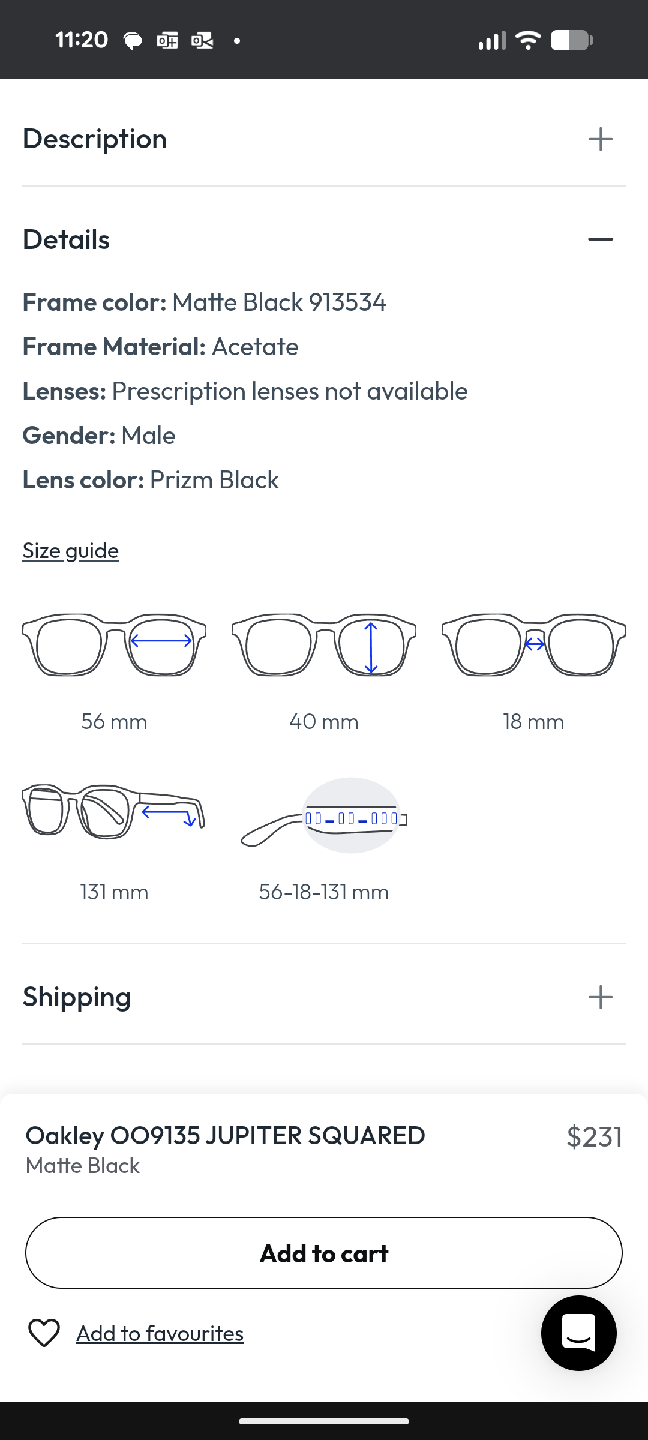Tap the Wi-Fi status bar icon

point(528,40)
